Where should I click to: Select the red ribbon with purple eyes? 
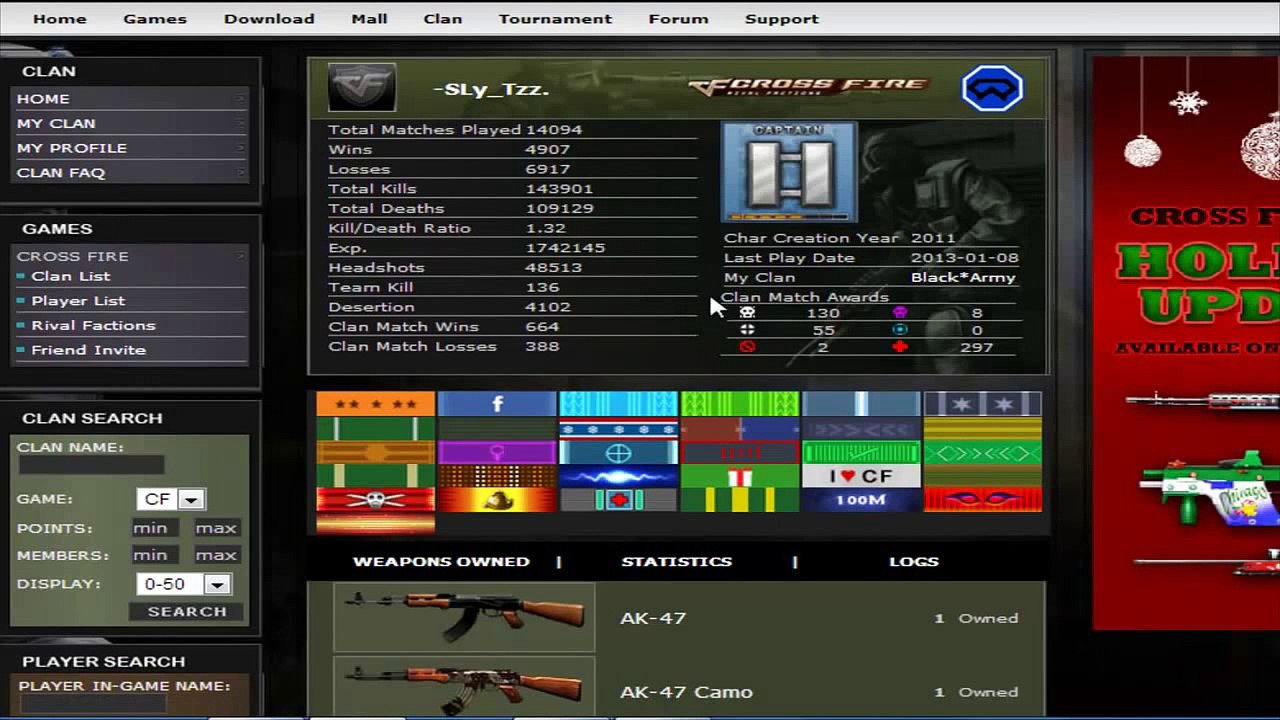(x=983, y=500)
